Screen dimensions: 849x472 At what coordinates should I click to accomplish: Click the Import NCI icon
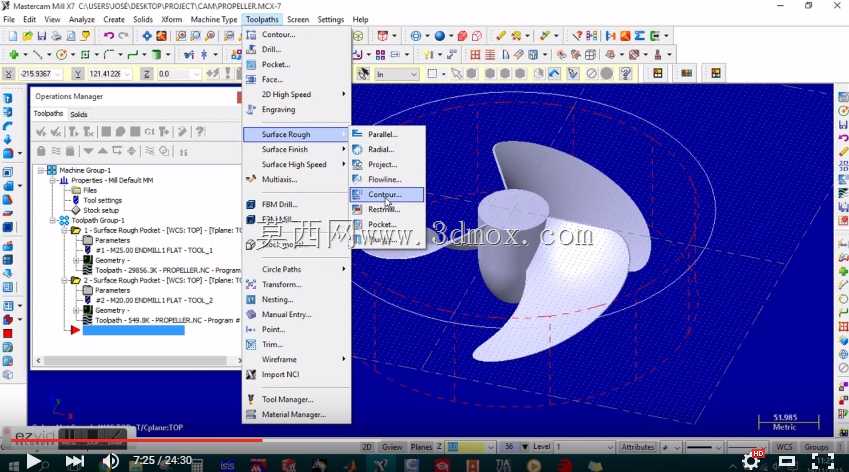pos(251,375)
